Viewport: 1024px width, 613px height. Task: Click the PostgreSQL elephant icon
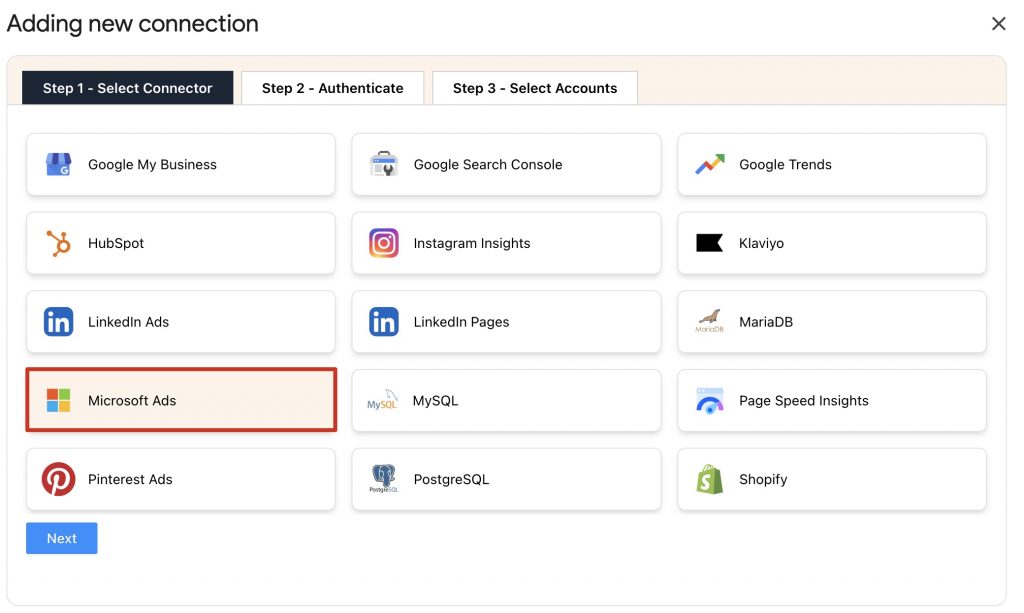click(383, 479)
